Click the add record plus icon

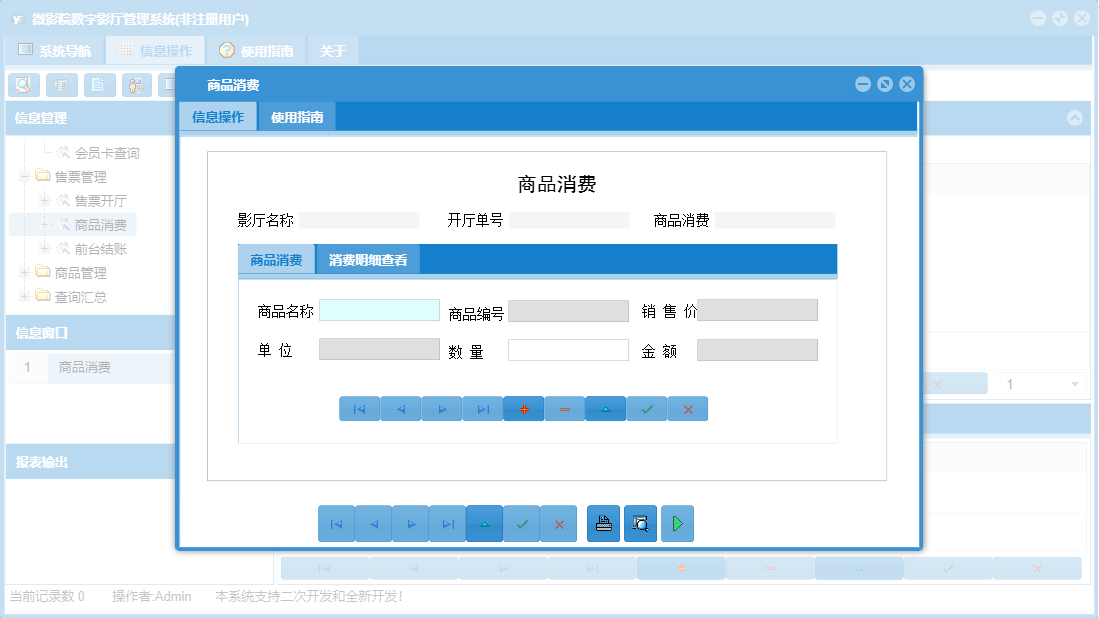(523, 408)
